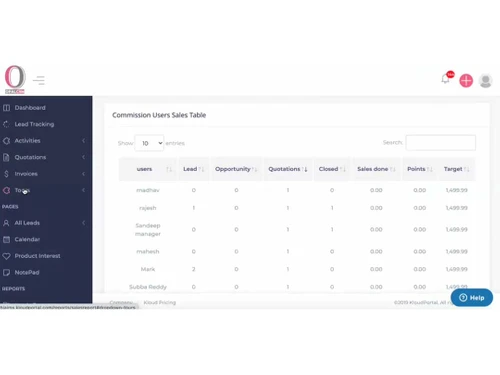Click madhav's Target value 1,499.99
Image resolution: width=500 pixels, height=375 pixels.
pyautogui.click(x=456, y=190)
